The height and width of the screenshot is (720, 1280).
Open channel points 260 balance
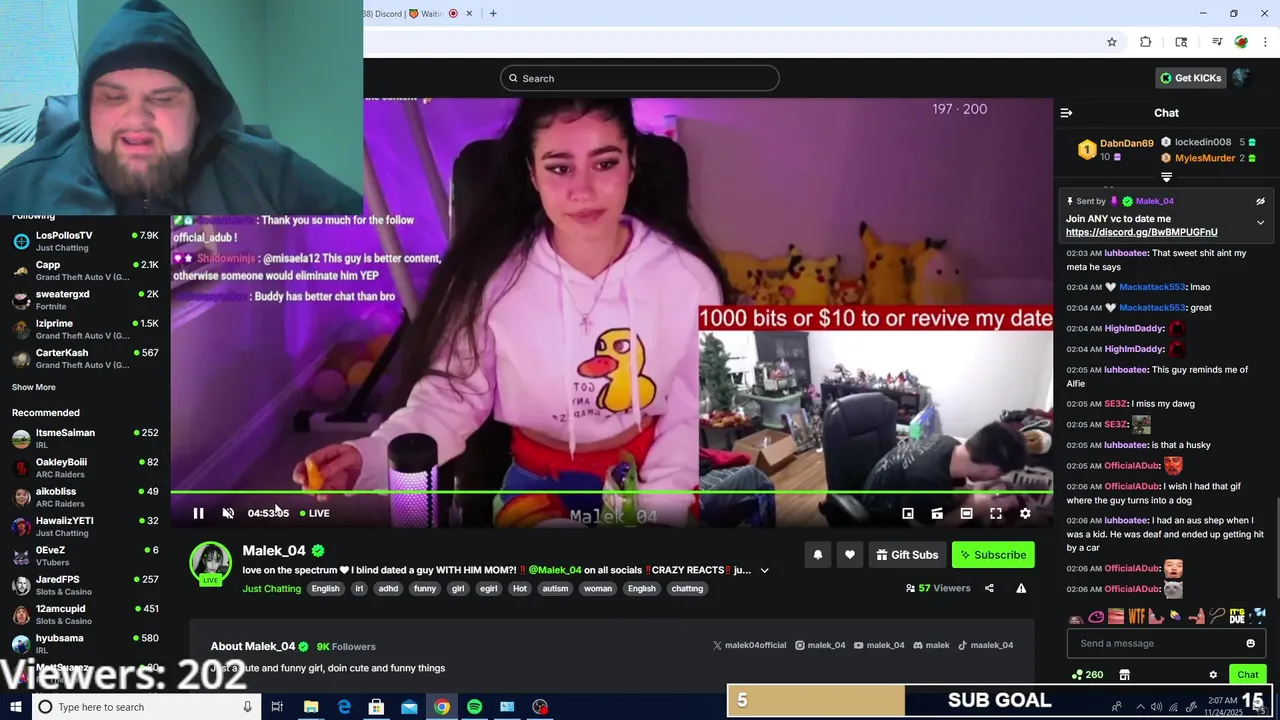tap(1087, 674)
